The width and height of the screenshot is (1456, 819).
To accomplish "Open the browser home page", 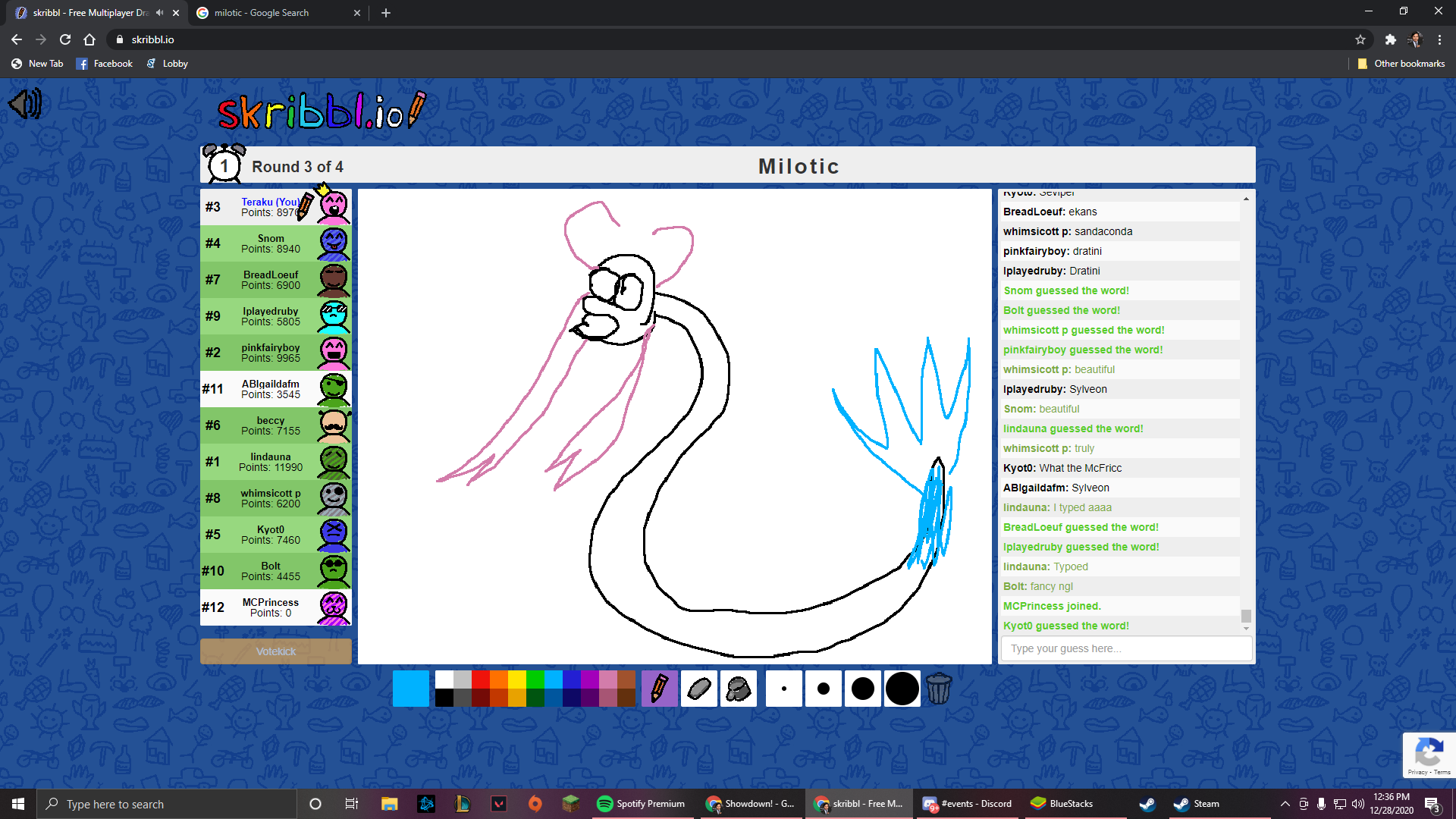I will coord(89,39).
